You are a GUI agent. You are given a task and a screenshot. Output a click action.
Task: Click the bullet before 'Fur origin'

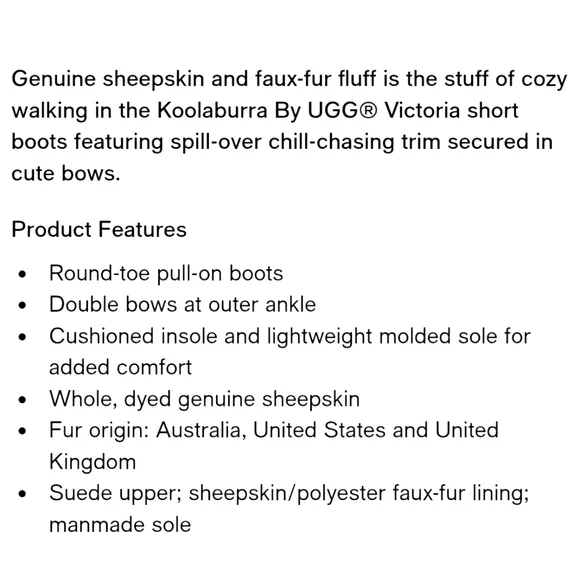point(23,431)
